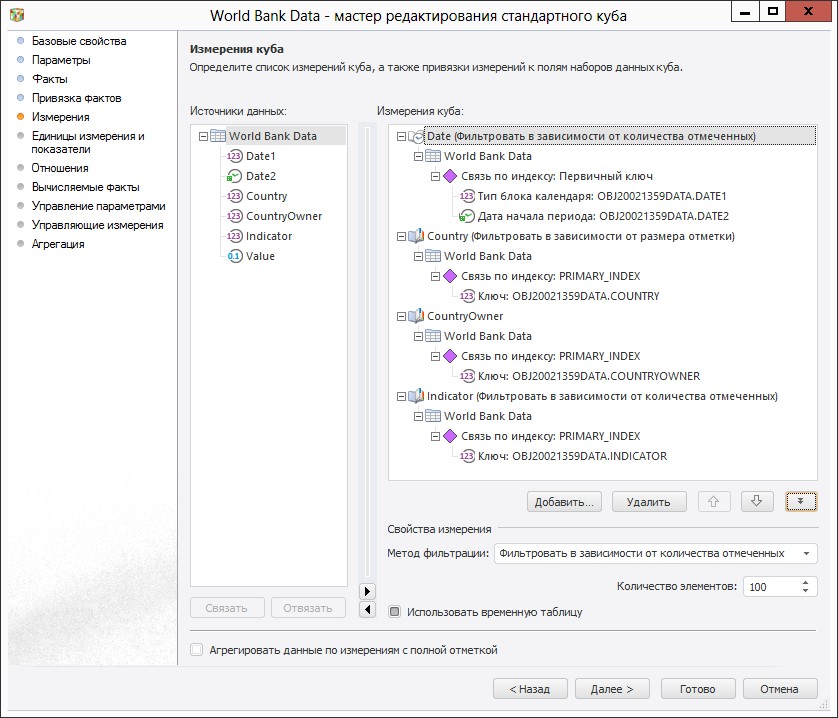Click the Country dictionary dimension icon
Viewport: 838px width, 718px height.
416,236
